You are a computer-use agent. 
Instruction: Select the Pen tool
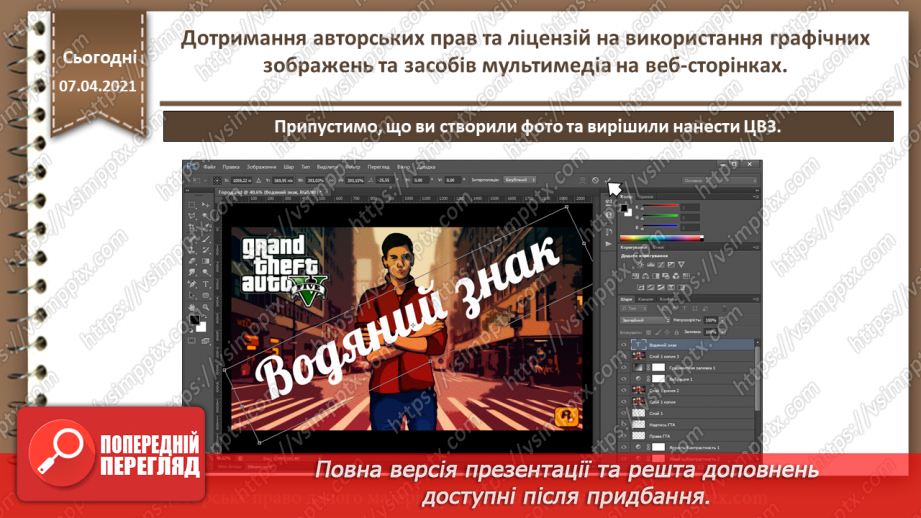coord(191,283)
